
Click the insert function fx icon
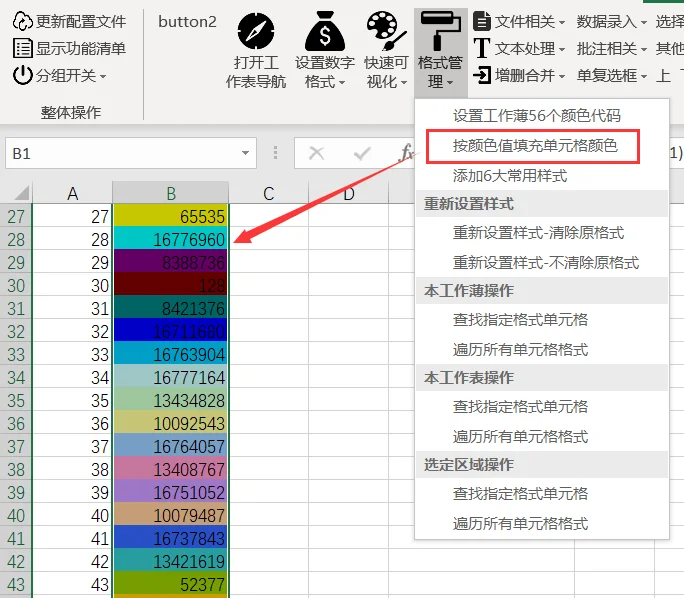406,153
